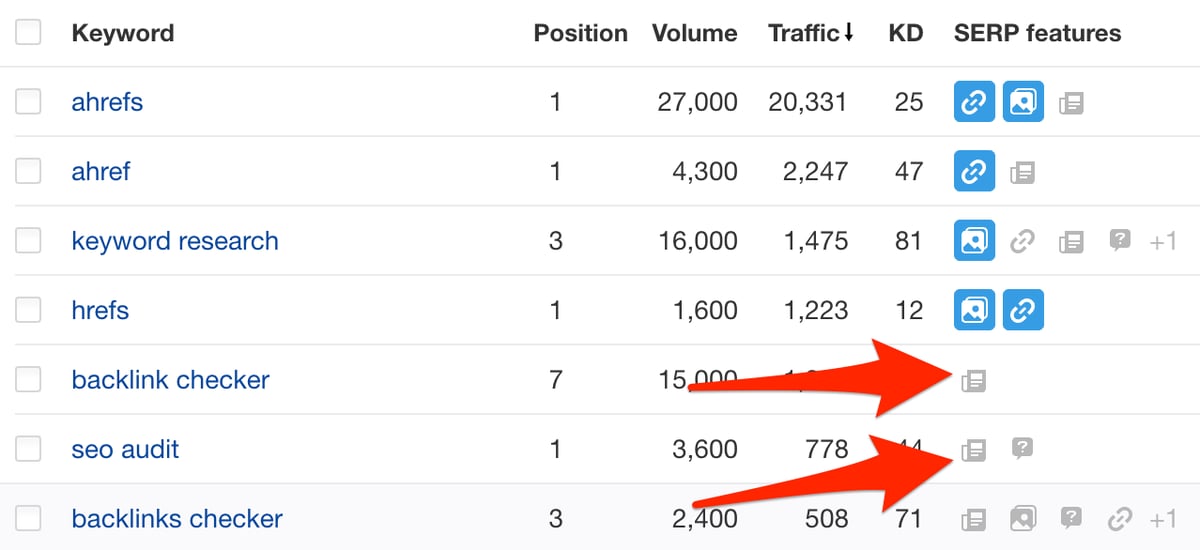Sort by the Volume column header
The height and width of the screenshot is (550, 1200).
695,33
